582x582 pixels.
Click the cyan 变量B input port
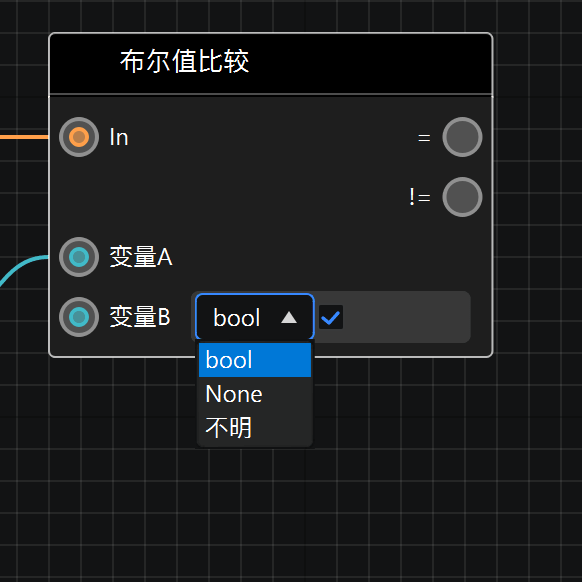pos(79,317)
